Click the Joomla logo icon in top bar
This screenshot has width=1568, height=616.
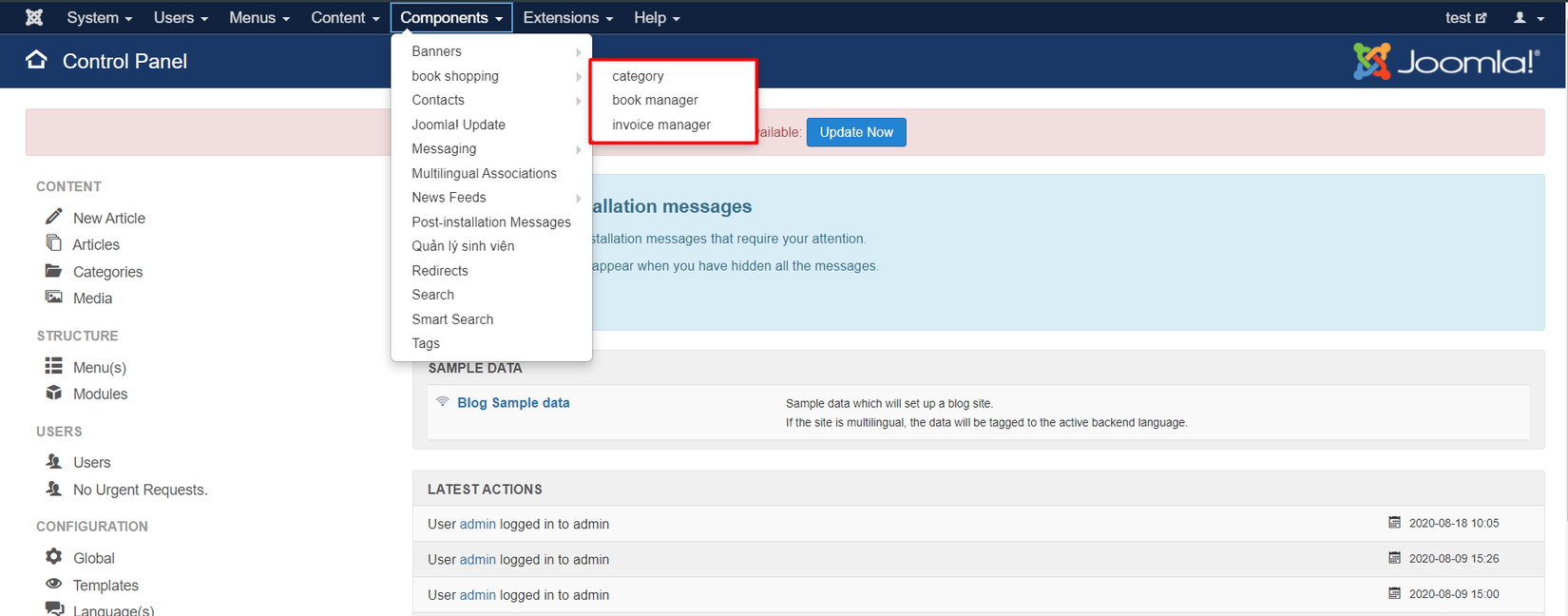[33, 17]
